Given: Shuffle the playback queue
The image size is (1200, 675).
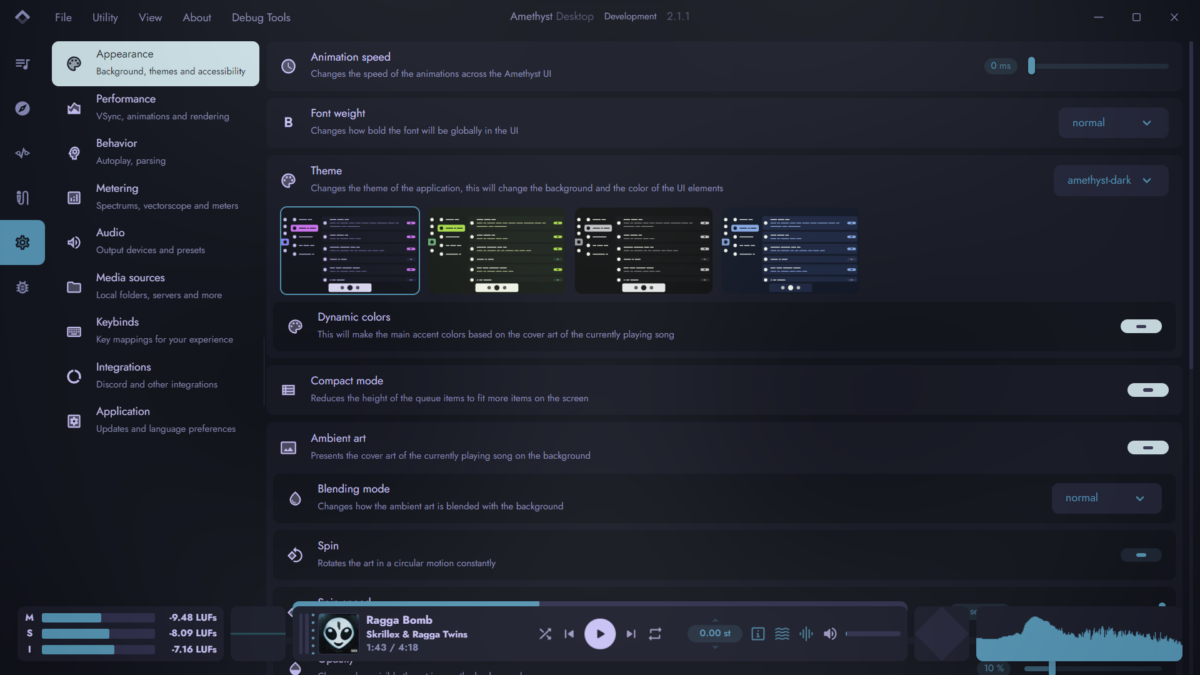Looking at the screenshot, I should 545,634.
